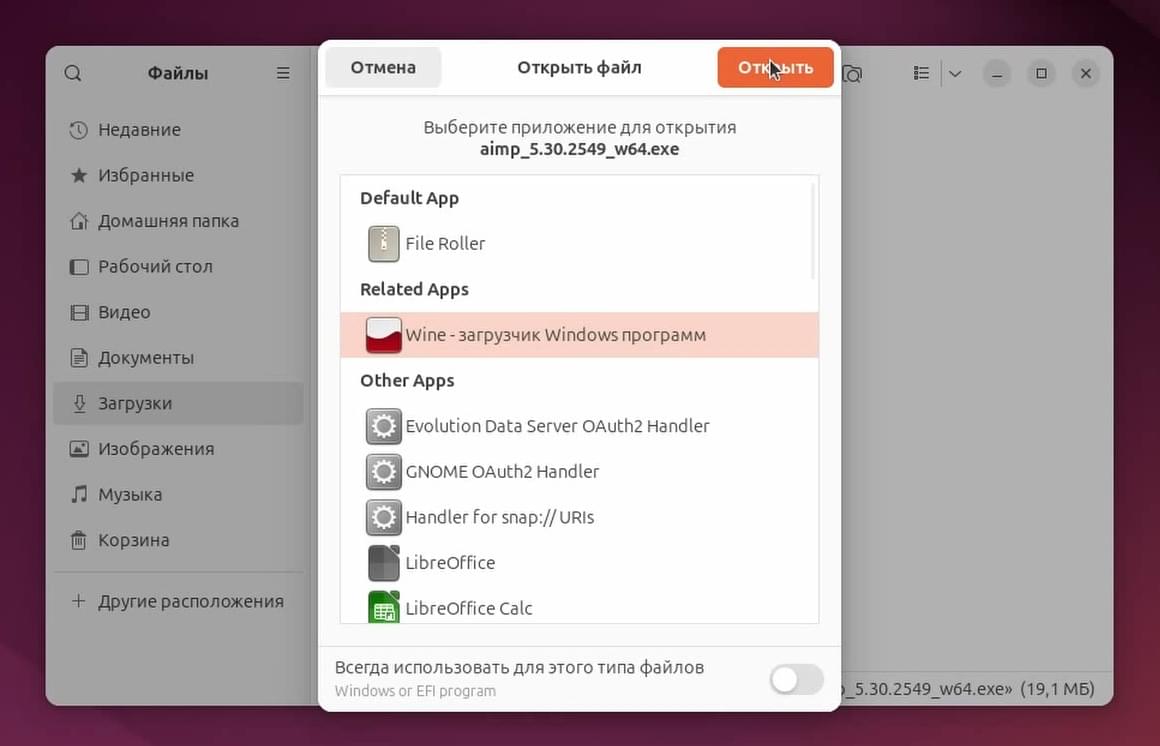The width and height of the screenshot is (1160, 746).
Task: Click Другие расположения in the sidebar
Action: 178,601
